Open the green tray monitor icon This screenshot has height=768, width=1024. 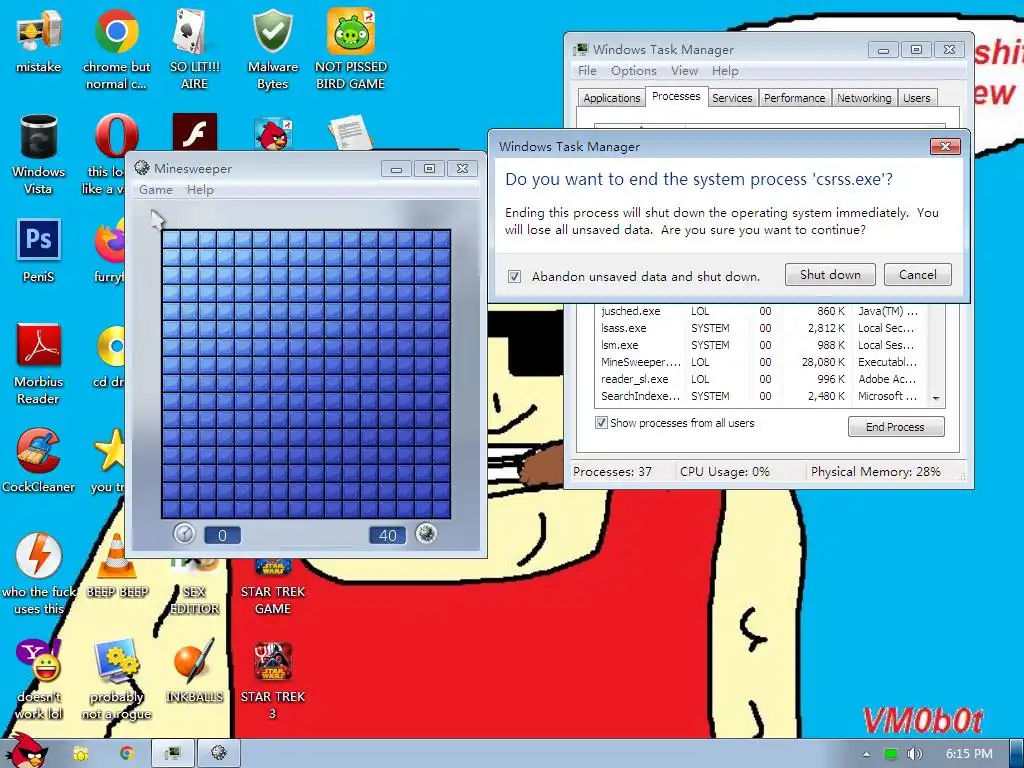pos(890,754)
